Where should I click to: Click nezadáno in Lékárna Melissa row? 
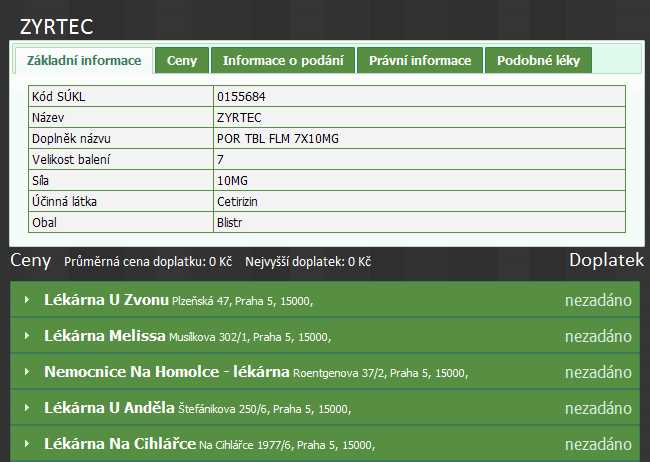point(598,336)
